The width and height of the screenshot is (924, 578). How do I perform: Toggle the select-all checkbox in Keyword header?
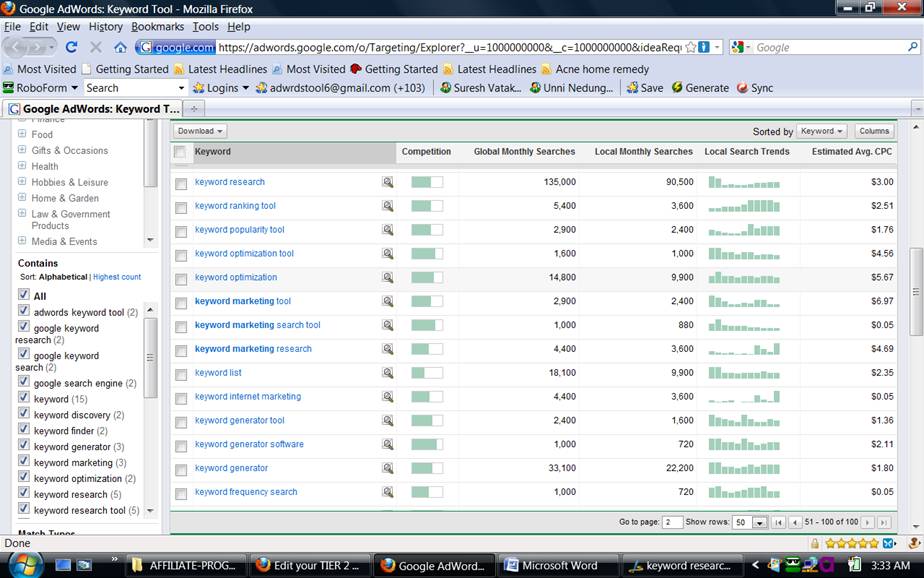point(180,152)
